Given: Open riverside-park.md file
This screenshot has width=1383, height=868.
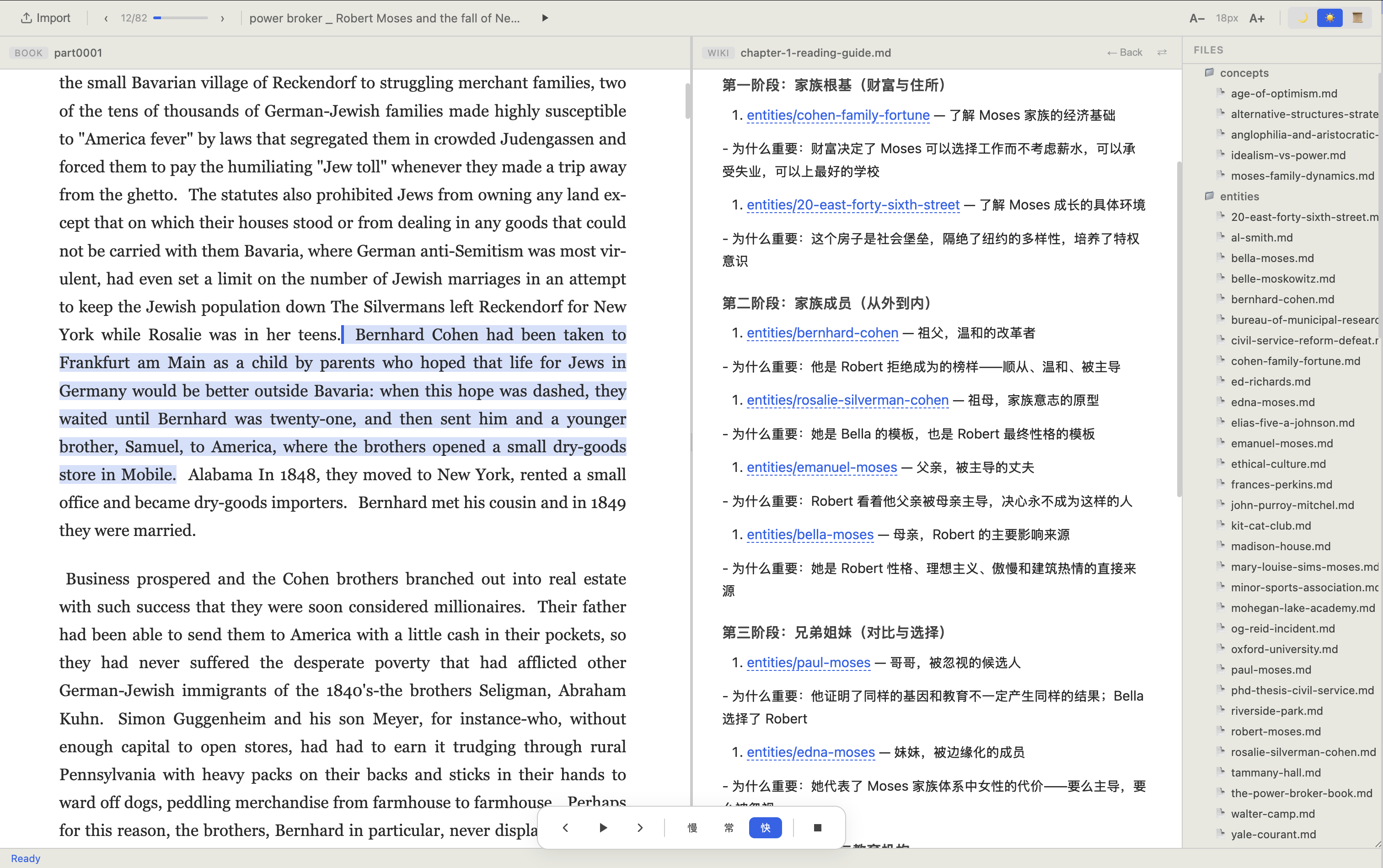Looking at the screenshot, I should tap(1276, 711).
